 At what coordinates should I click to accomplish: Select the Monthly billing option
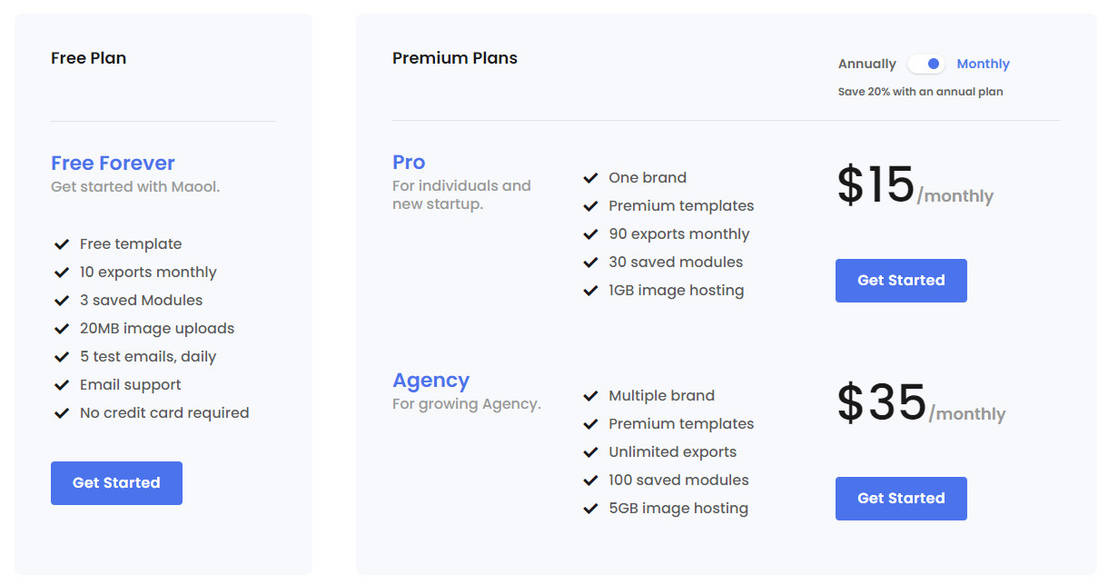983,63
